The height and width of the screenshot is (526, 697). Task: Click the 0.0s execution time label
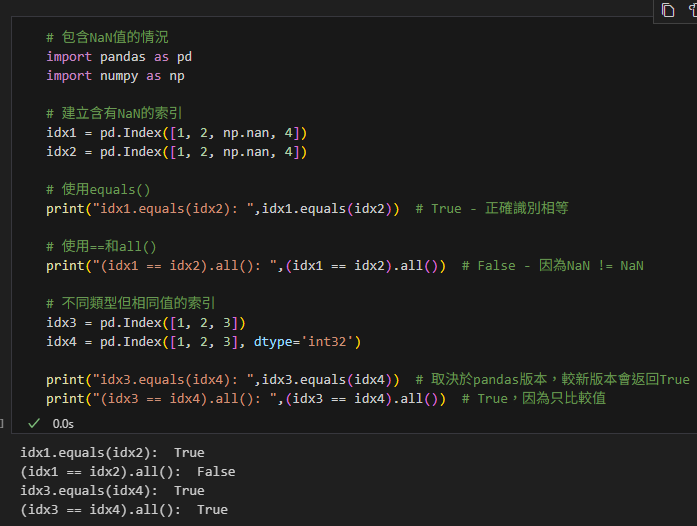click(x=63, y=424)
